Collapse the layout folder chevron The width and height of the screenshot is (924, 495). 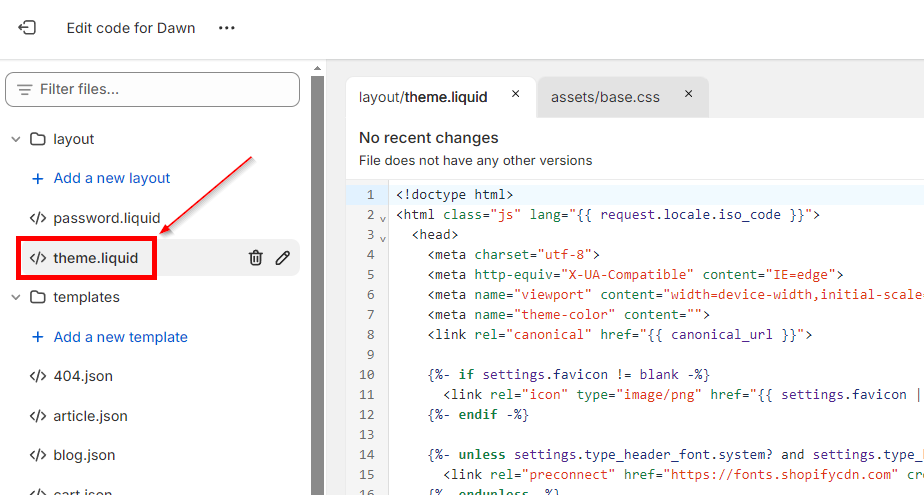16,140
